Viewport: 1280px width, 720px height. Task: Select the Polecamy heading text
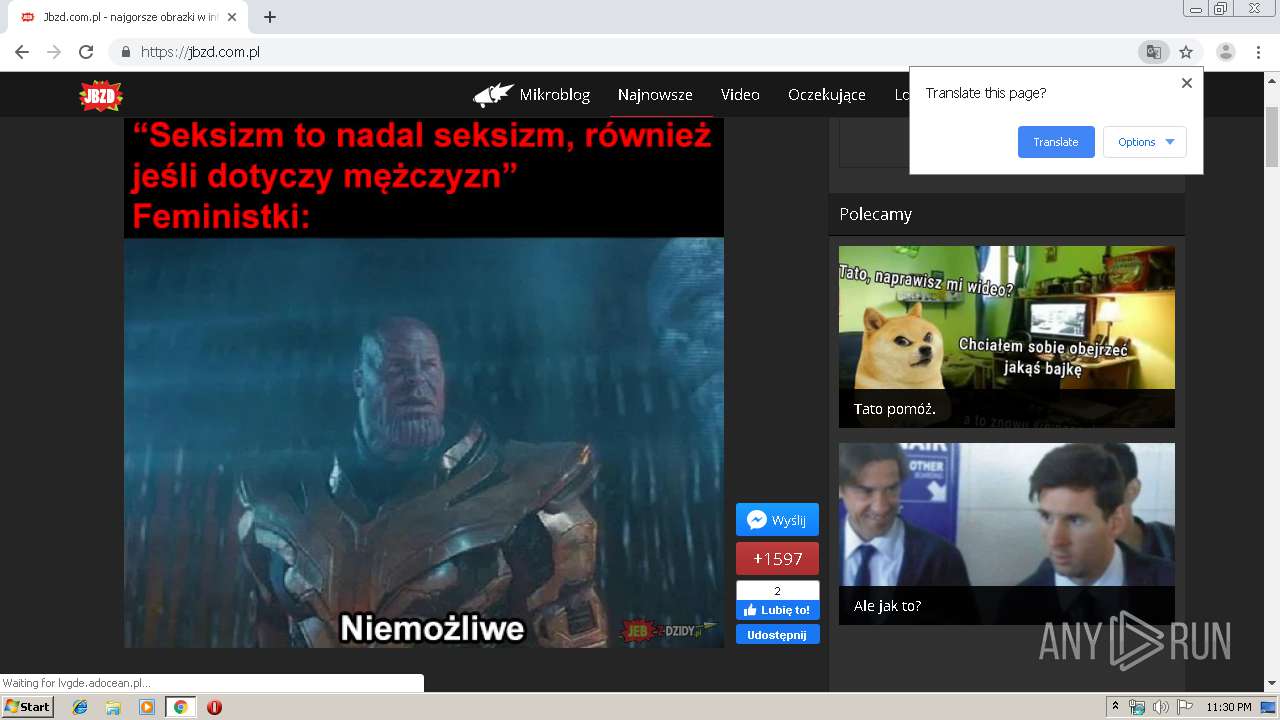coord(876,214)
